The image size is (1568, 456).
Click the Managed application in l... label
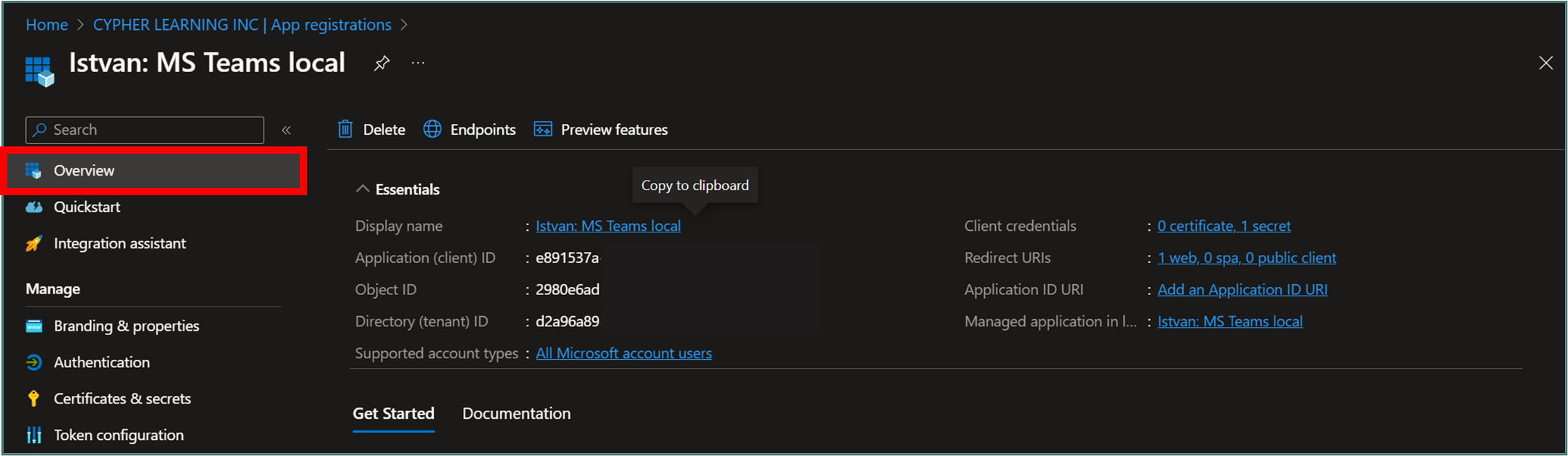coord(1050,321)
